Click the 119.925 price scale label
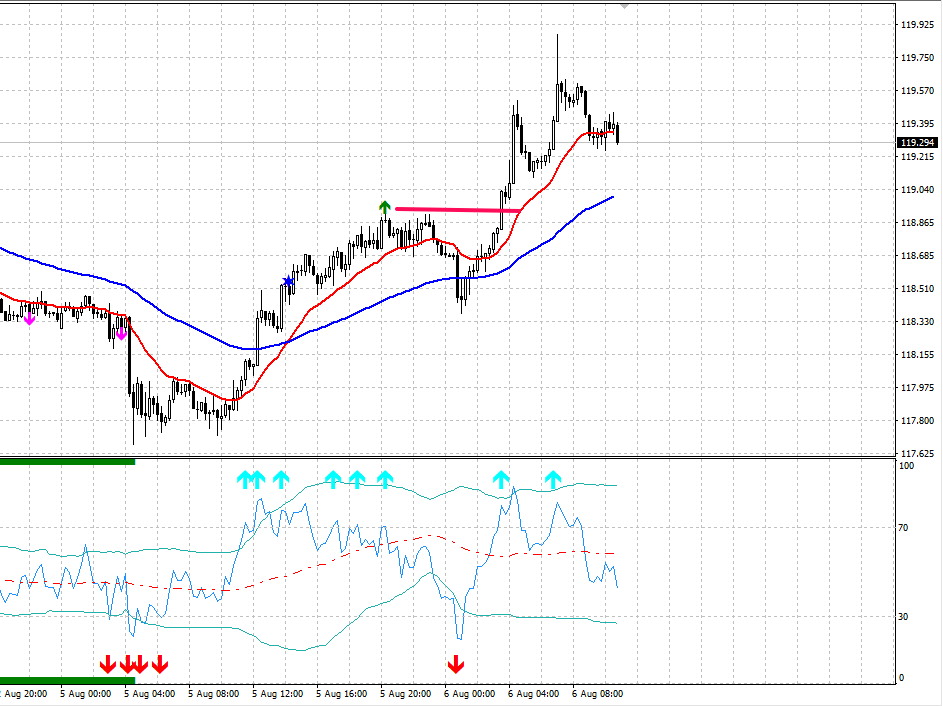The image size is (943, 706). 917,24
